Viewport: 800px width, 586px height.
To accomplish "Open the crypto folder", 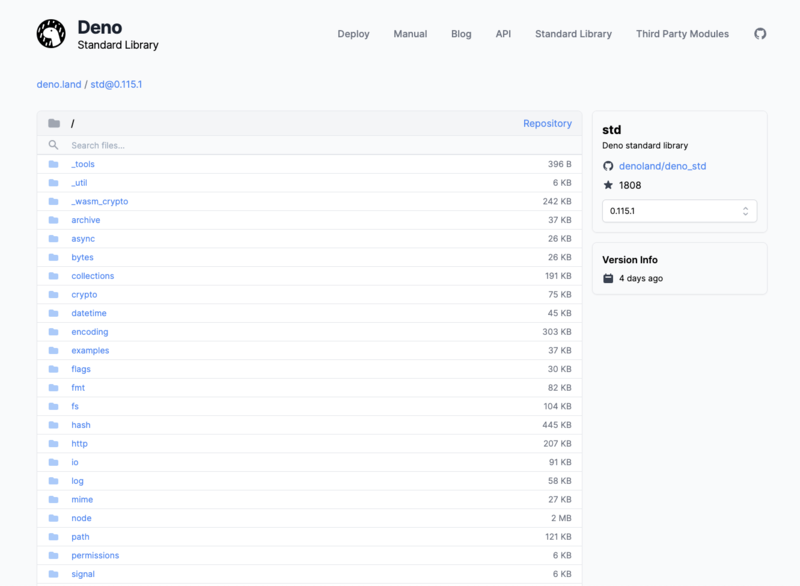I will click(84, 294).
